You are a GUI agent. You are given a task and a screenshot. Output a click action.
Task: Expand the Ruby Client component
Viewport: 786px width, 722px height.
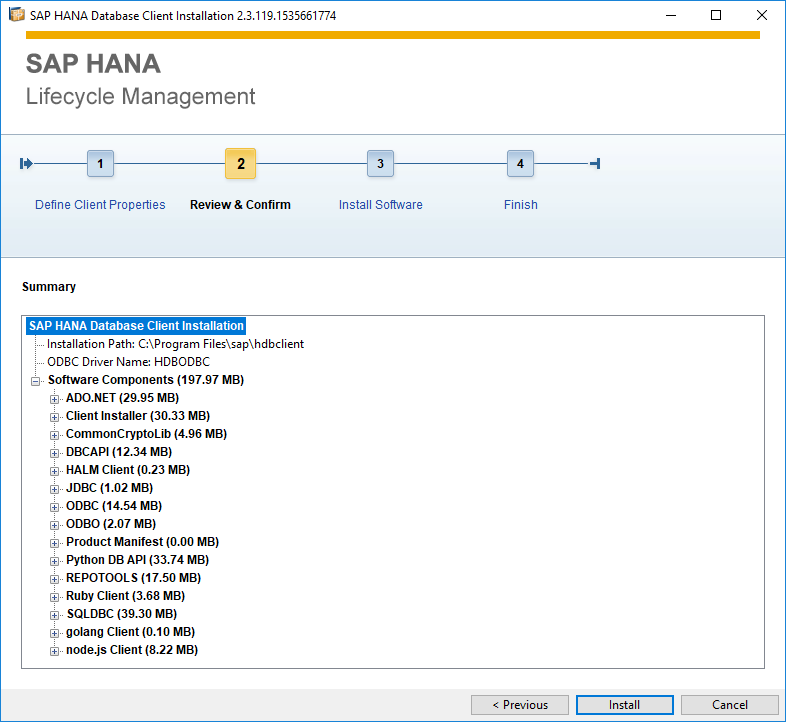54,598
